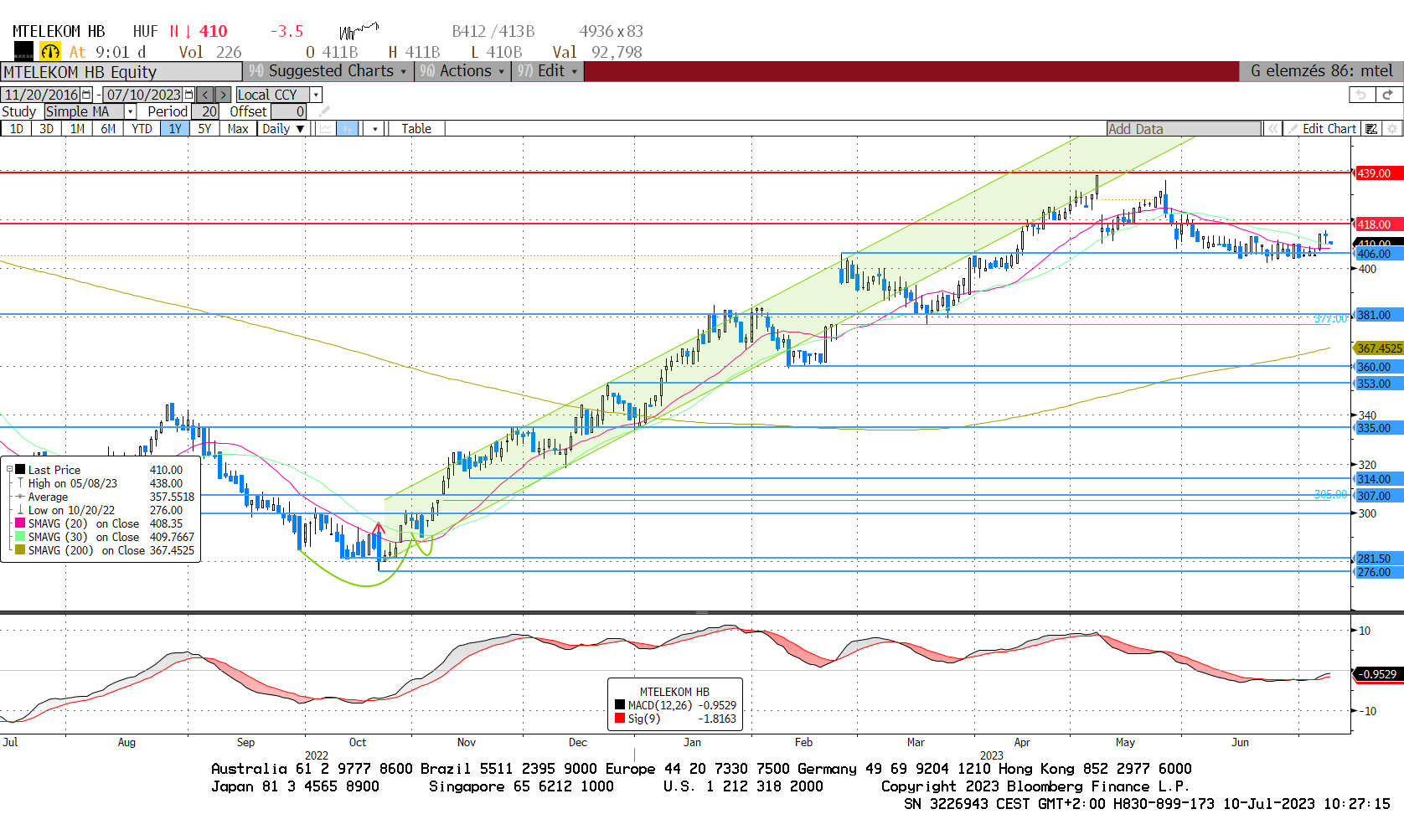
Task: Select candlestick chart style icon
Action: click(348, 129)
